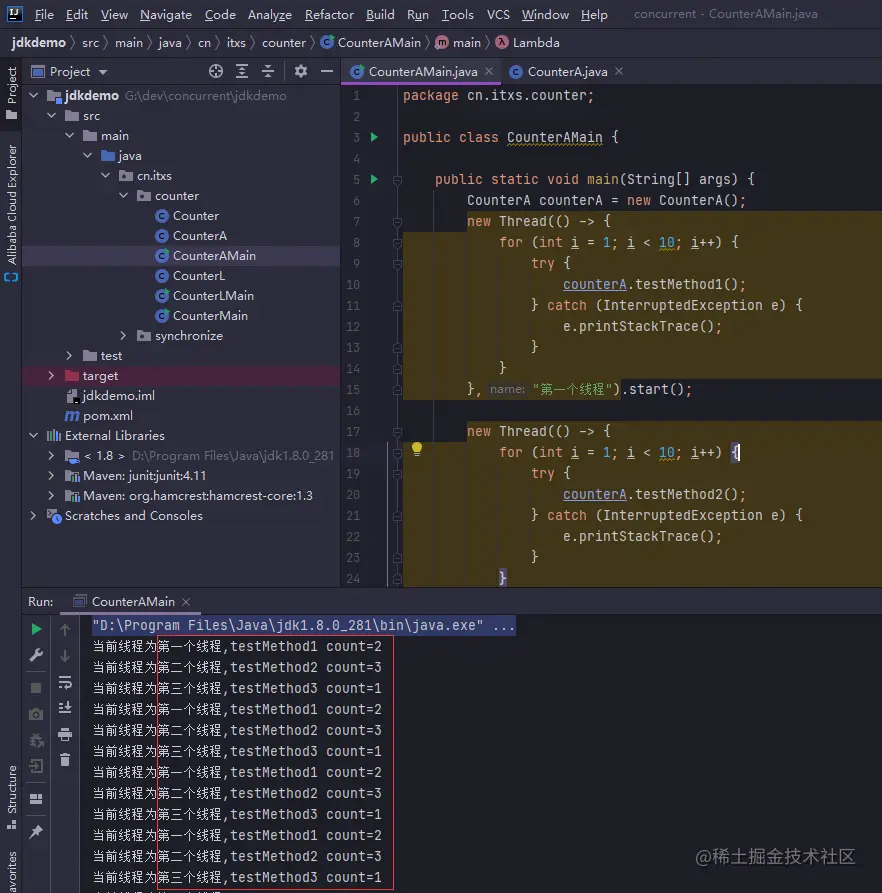Click the layout icon in Run panel
This screenshot has width=882, height=893.
pos(36,799)
